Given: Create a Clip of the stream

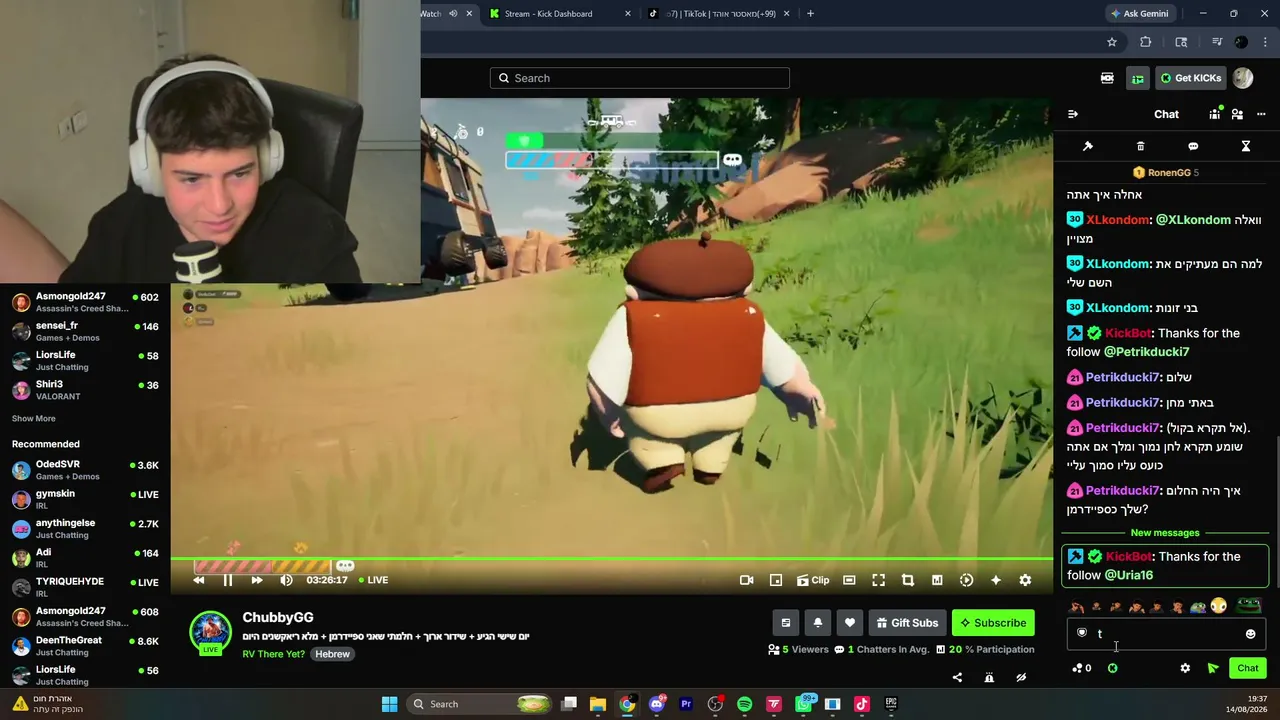Looking at the screenshot, I should click(813, 580).
